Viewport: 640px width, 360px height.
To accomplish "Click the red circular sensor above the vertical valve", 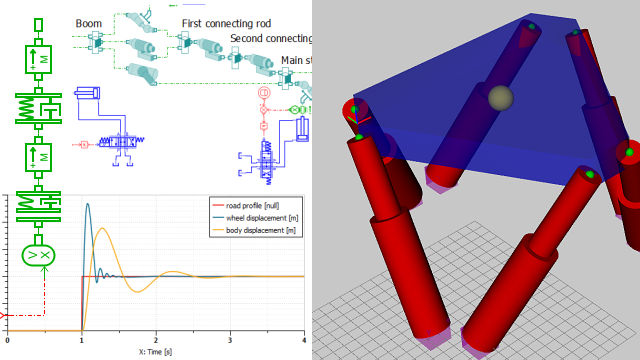I will click(x=264, y=93).
